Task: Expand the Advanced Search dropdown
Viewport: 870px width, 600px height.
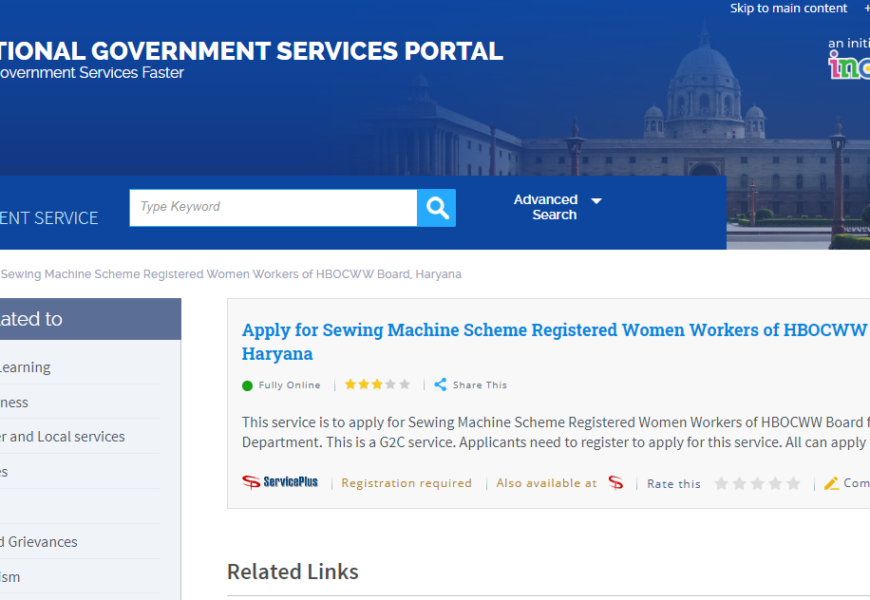Action: coord(546,207)
